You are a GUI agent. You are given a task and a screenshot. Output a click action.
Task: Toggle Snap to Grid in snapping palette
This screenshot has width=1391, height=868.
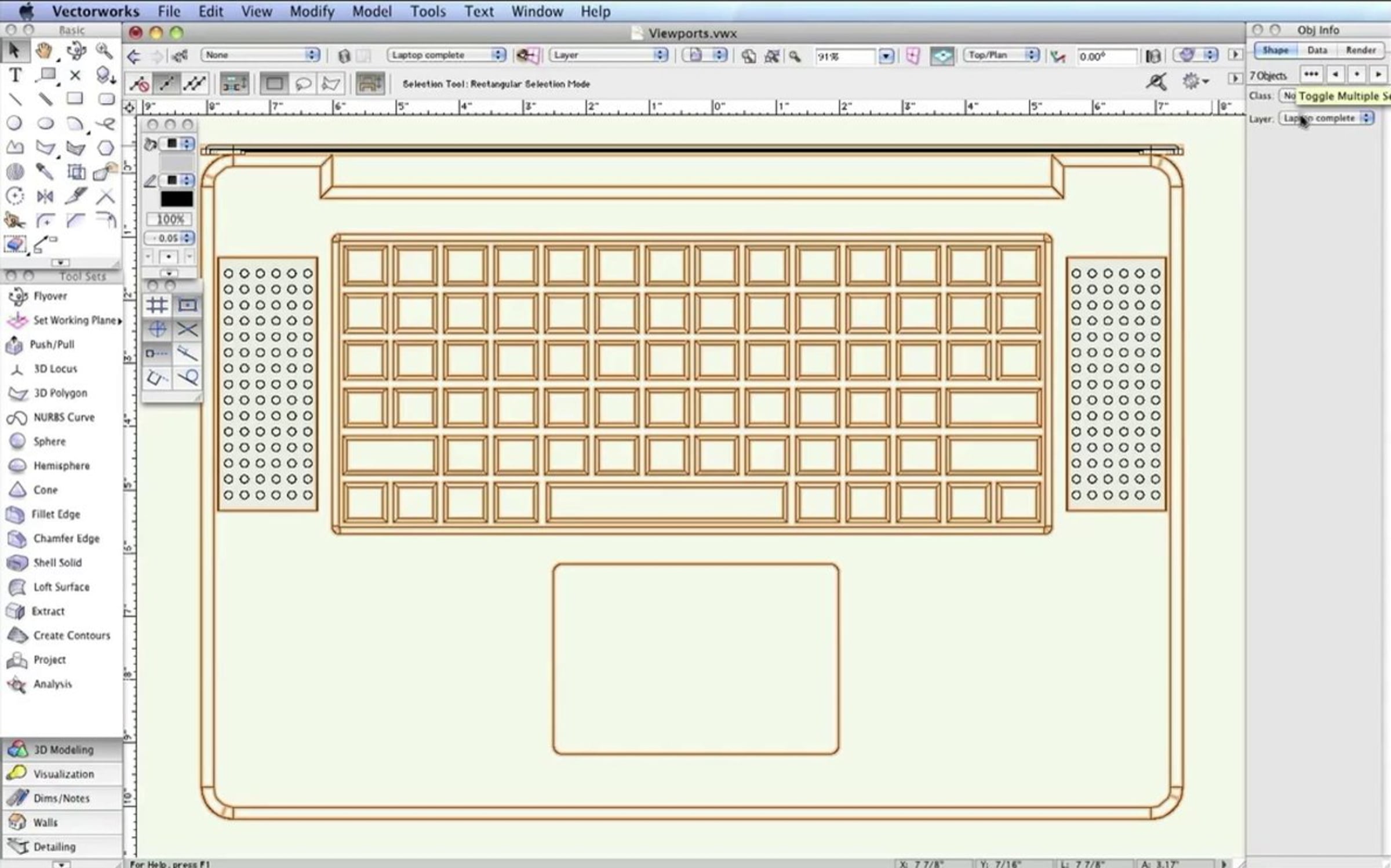(x=156, y=305)
